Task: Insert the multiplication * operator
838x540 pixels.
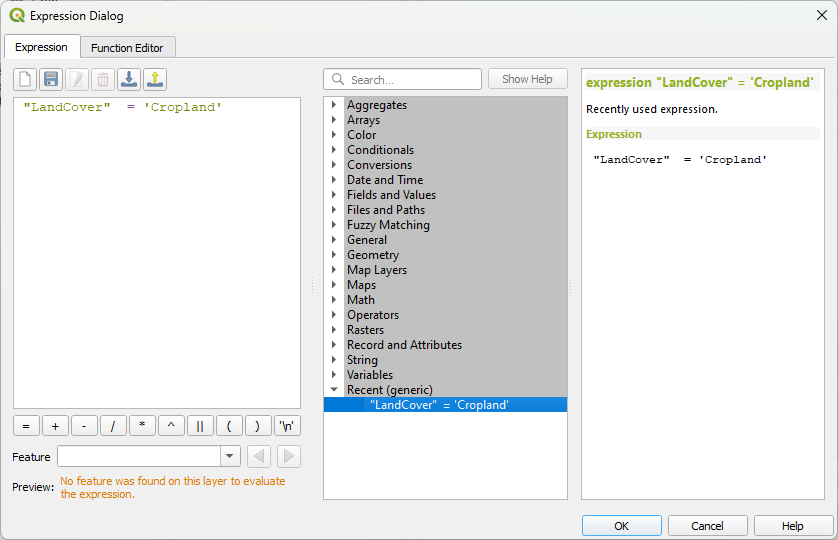Action: click(x=142, y=426)
